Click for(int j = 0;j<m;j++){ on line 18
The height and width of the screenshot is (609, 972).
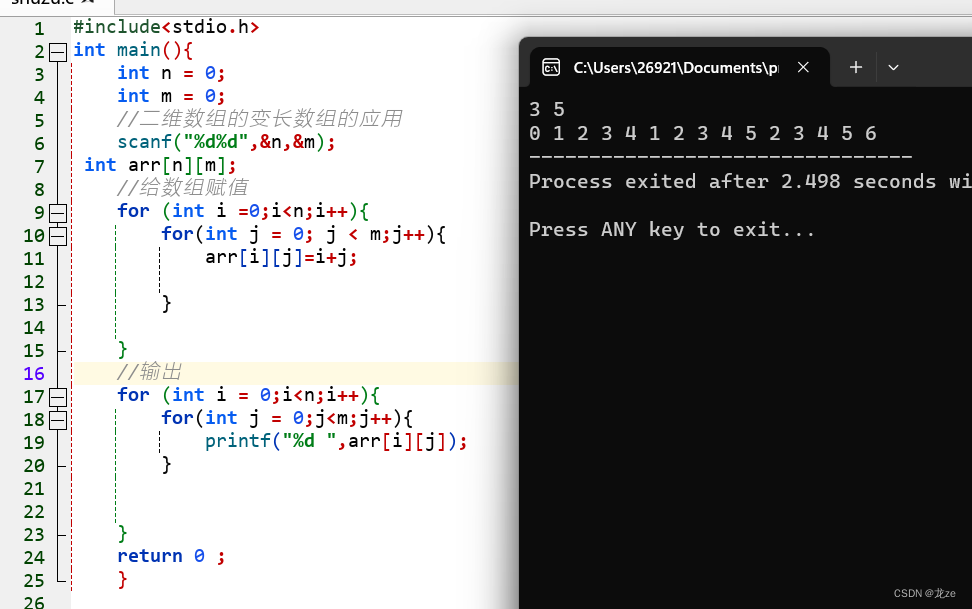point(287,418)
